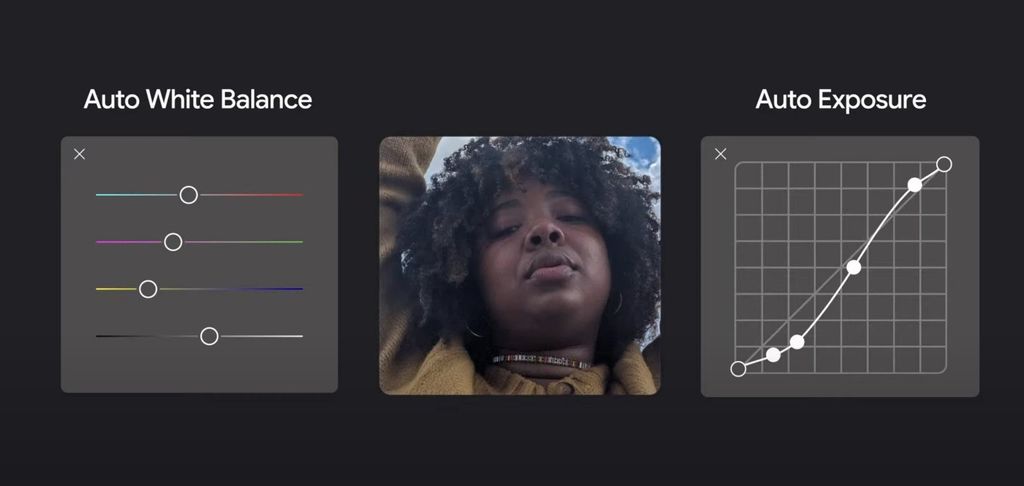Click the middle control point on the curve
Image resolution: width=1024 pixels, height=486 pixels.
pyautogui.click(x=853, y=267)
